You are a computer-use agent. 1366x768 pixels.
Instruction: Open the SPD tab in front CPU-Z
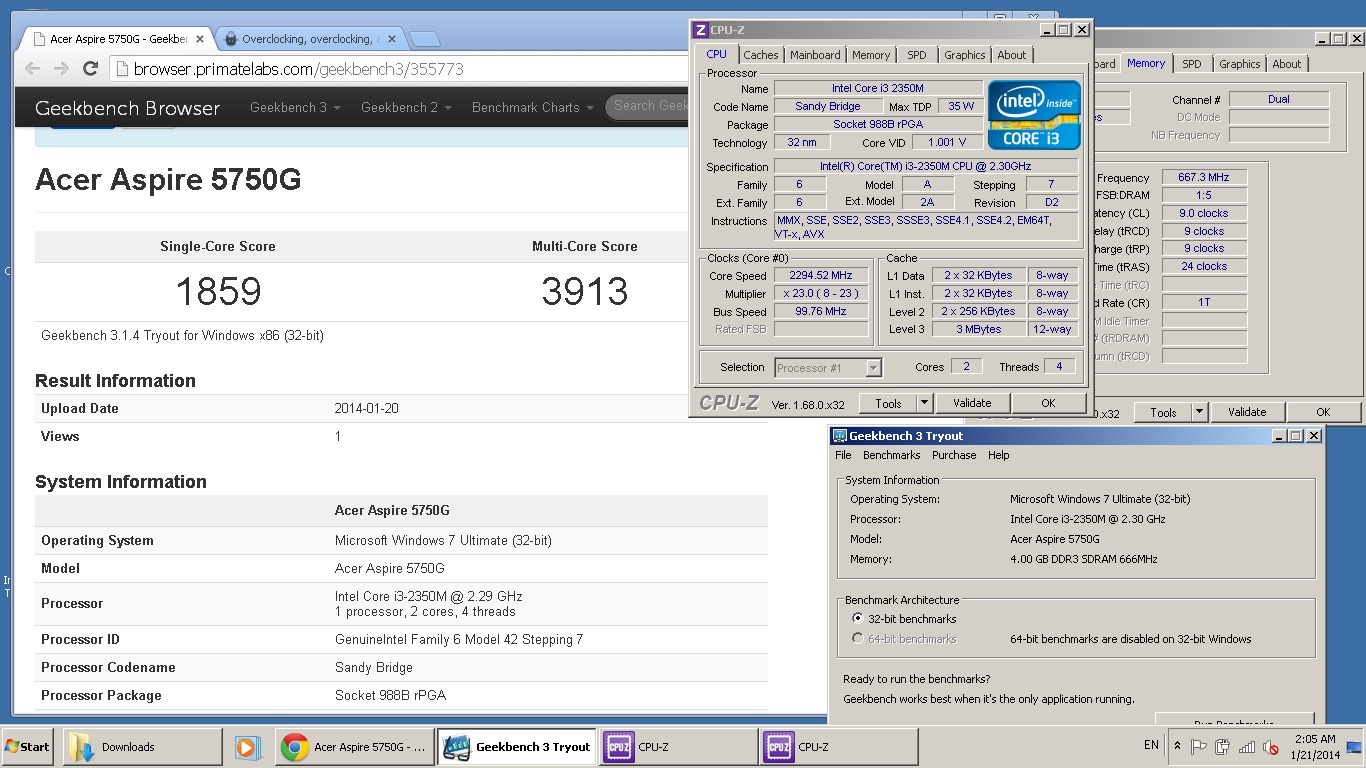[917, 55]
